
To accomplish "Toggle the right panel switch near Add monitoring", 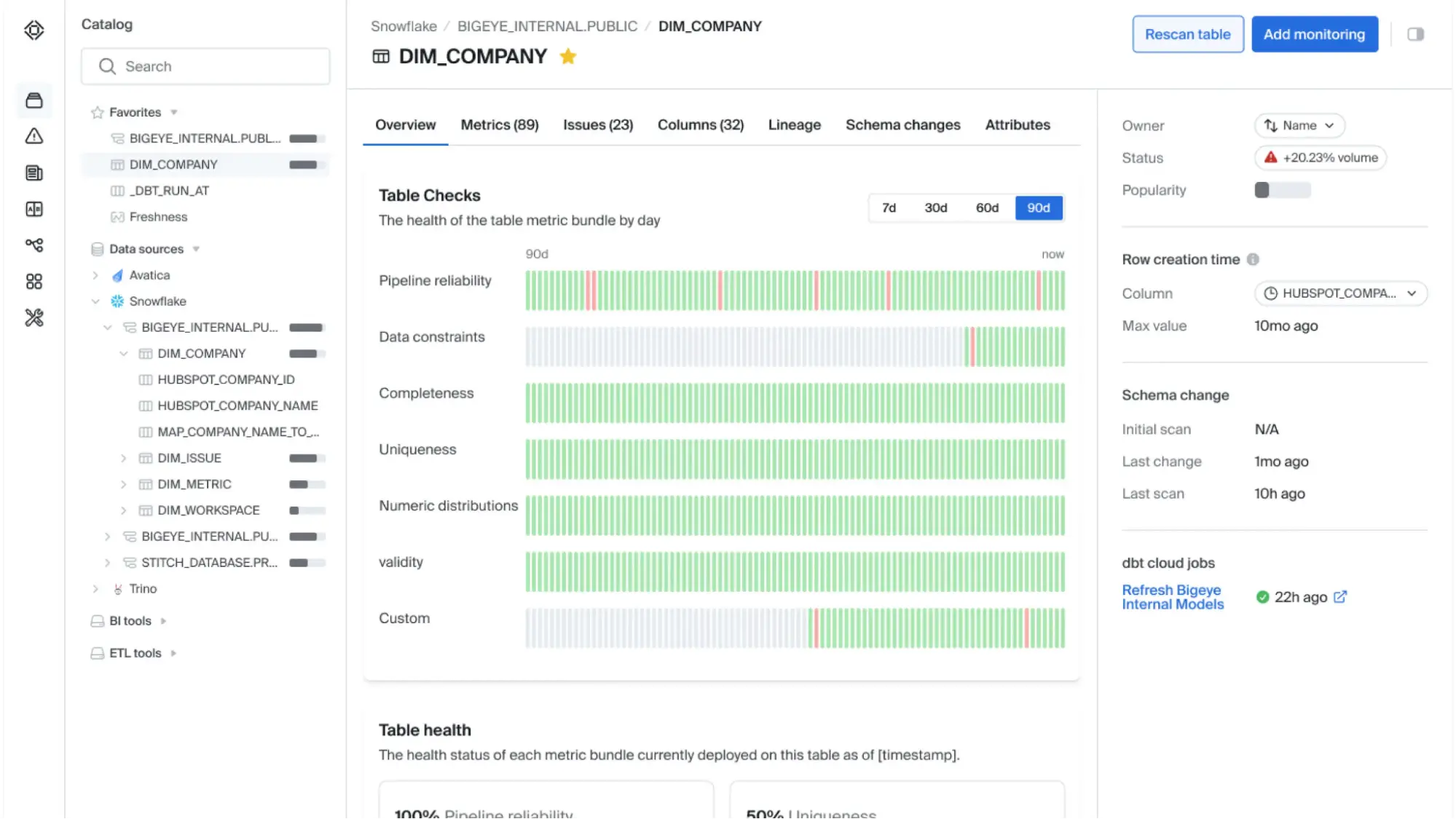I will [1415, 33].
